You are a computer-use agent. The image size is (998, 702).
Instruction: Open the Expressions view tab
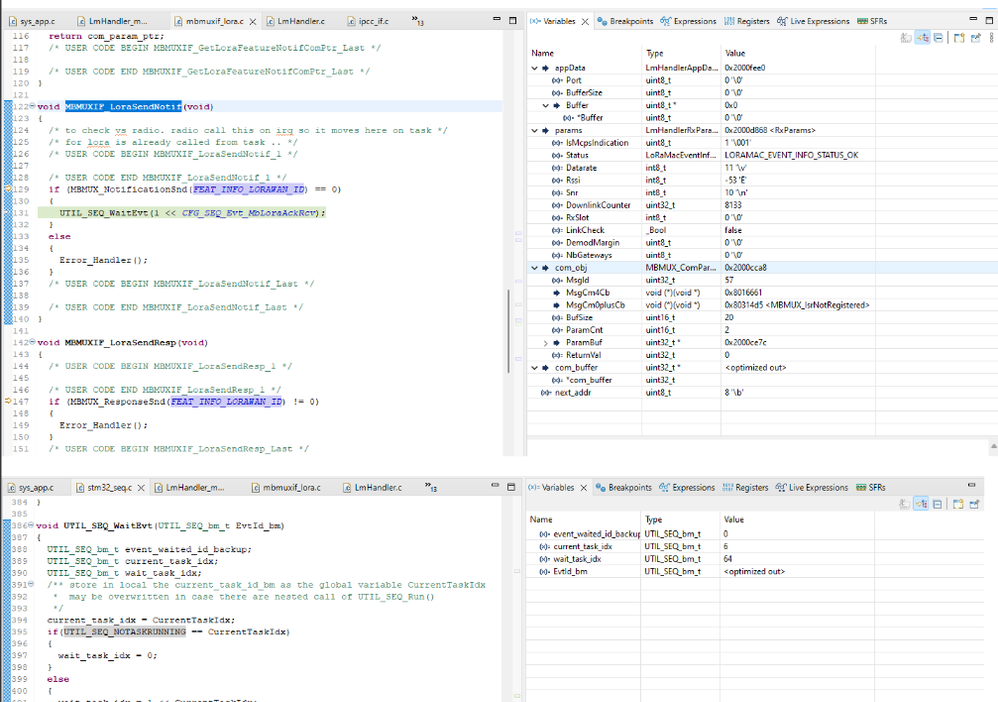tap(694, 20)
